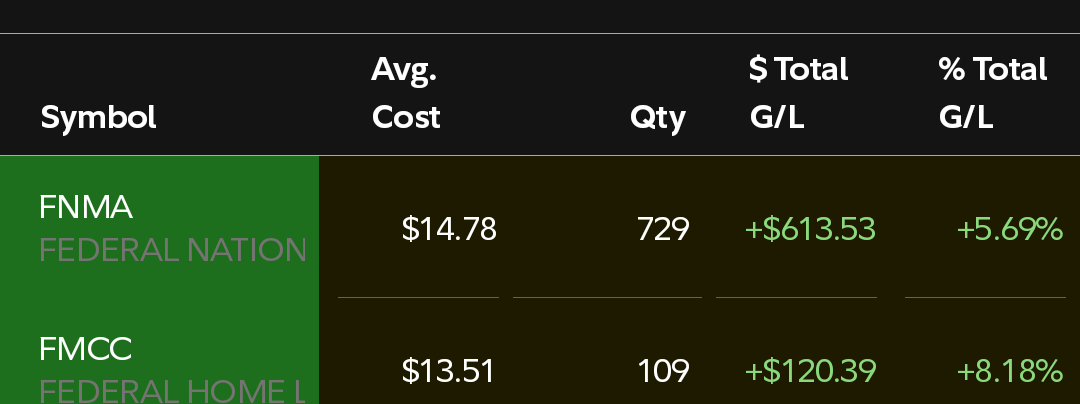Select the FNMA average cost $14.78

449,229
